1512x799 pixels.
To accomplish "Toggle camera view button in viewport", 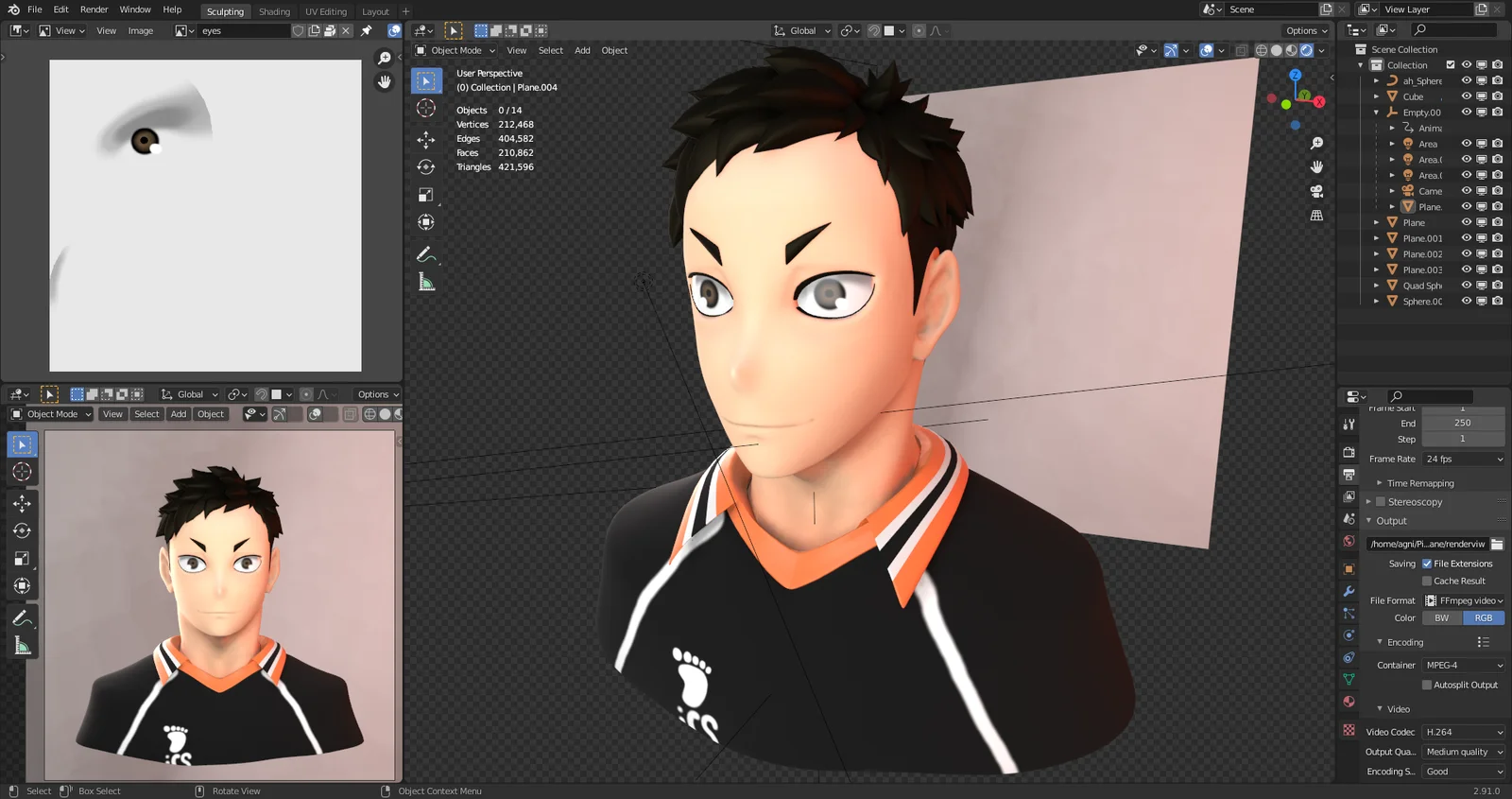I will (1316, 191).
